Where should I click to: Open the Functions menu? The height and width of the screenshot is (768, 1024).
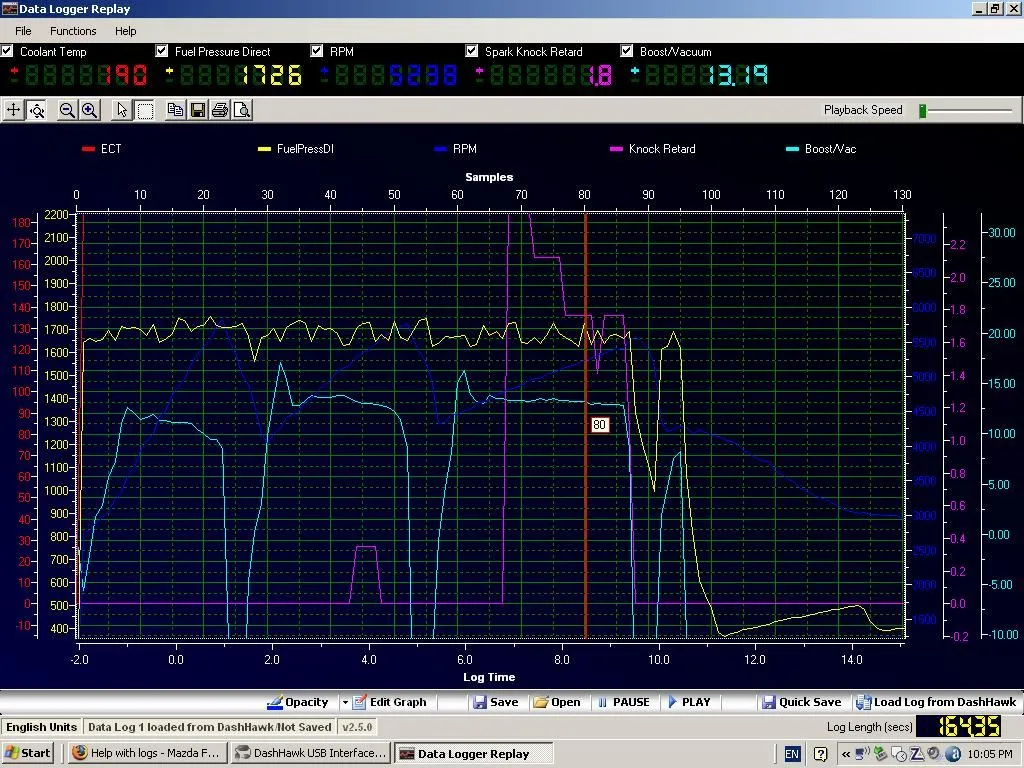click(73, 31)
